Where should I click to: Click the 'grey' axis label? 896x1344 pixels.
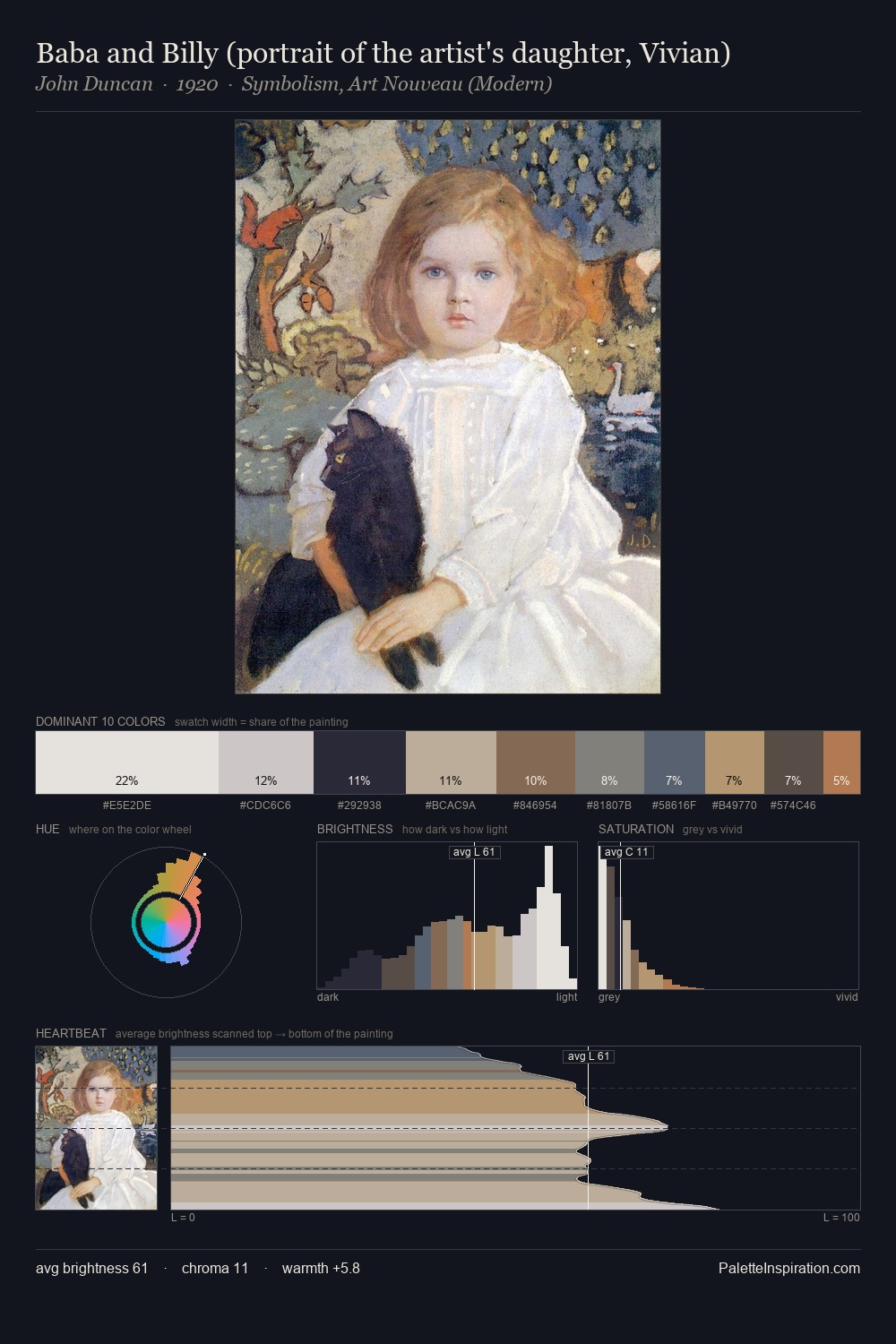[x=609, y=997]
